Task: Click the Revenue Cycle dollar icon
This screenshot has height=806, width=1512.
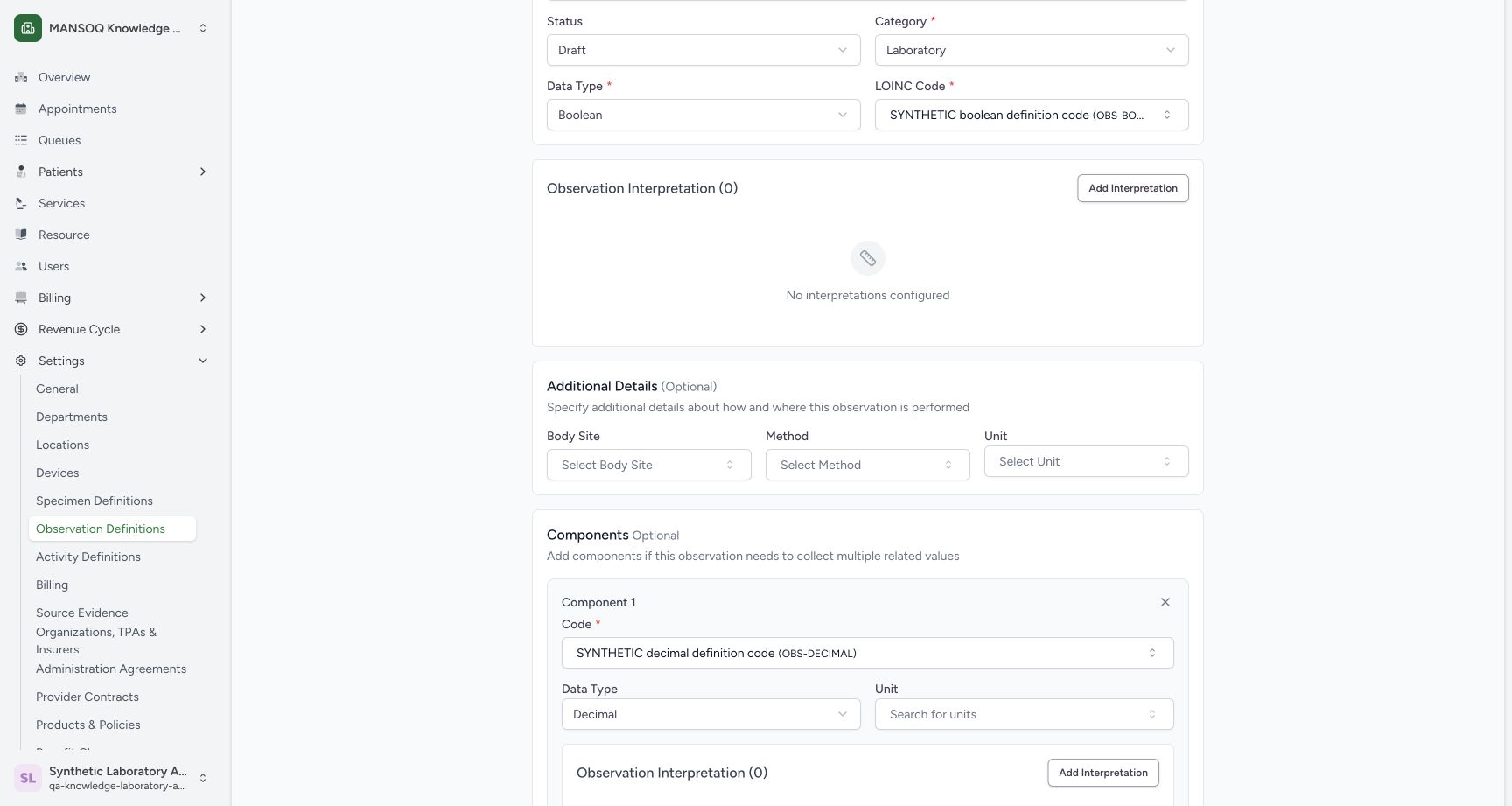Action: [x=21, y=329]
